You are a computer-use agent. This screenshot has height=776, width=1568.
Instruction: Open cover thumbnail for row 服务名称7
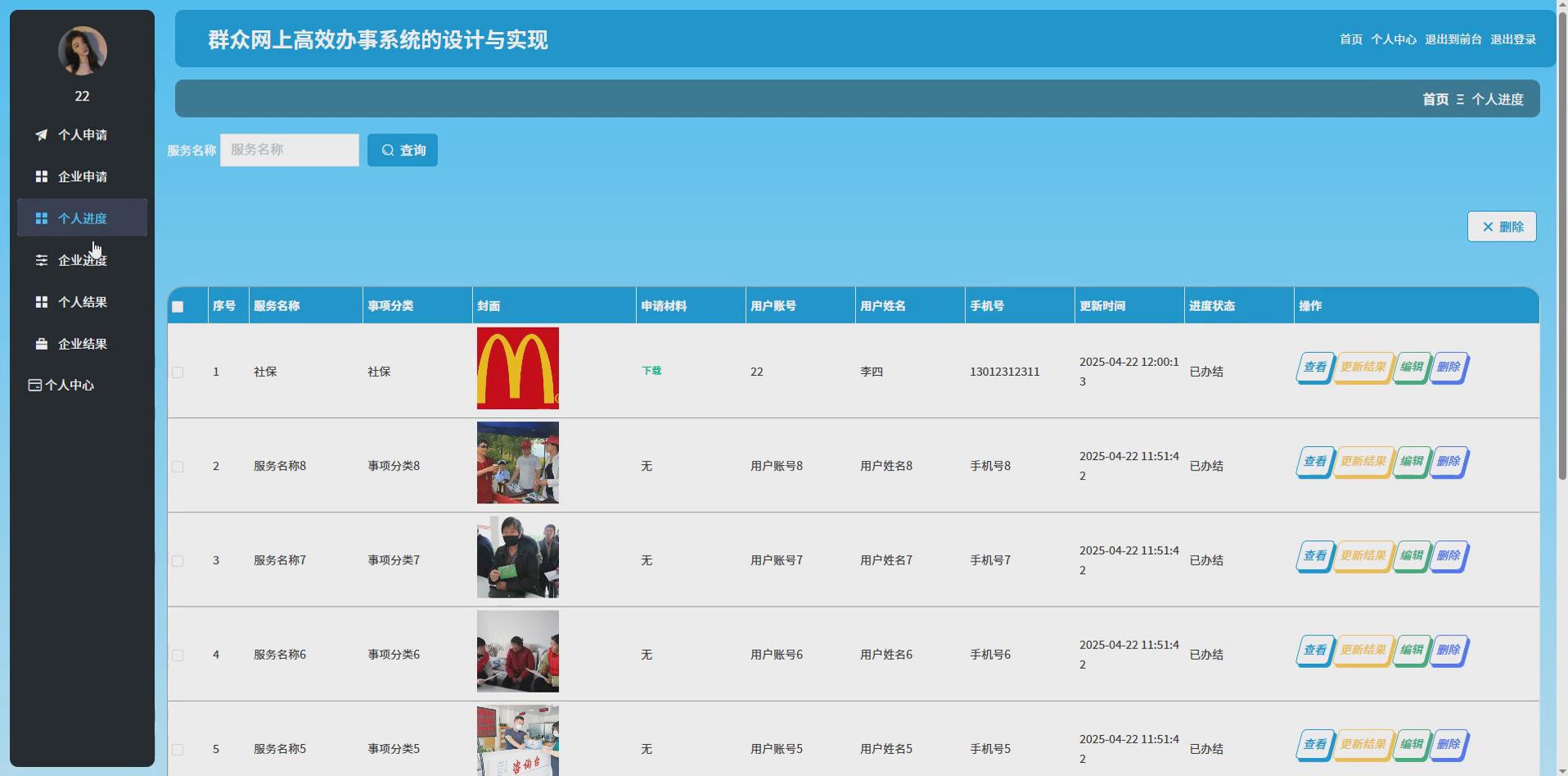[x=518, y=557]
